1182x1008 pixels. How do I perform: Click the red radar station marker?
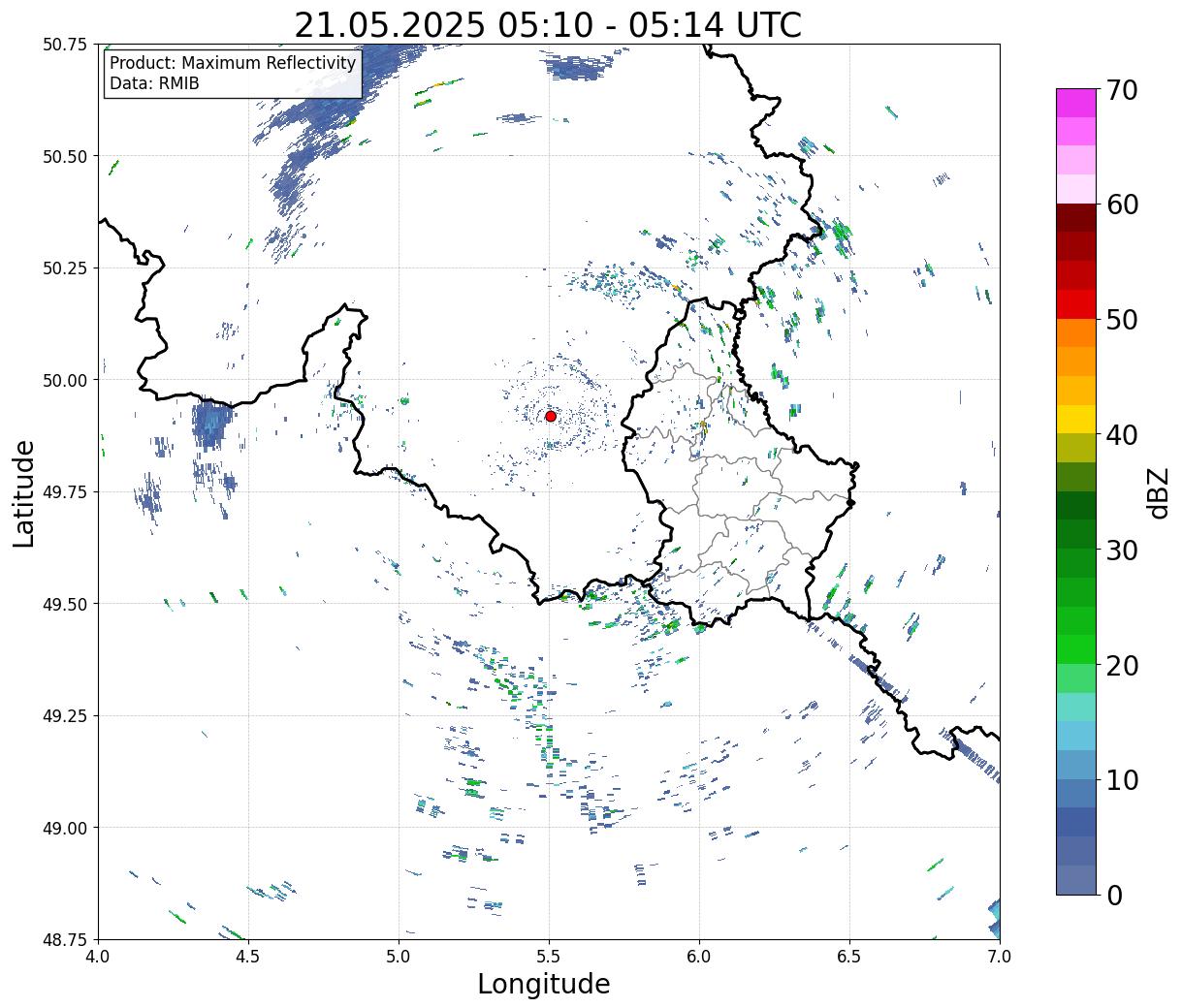coord(551,416)
